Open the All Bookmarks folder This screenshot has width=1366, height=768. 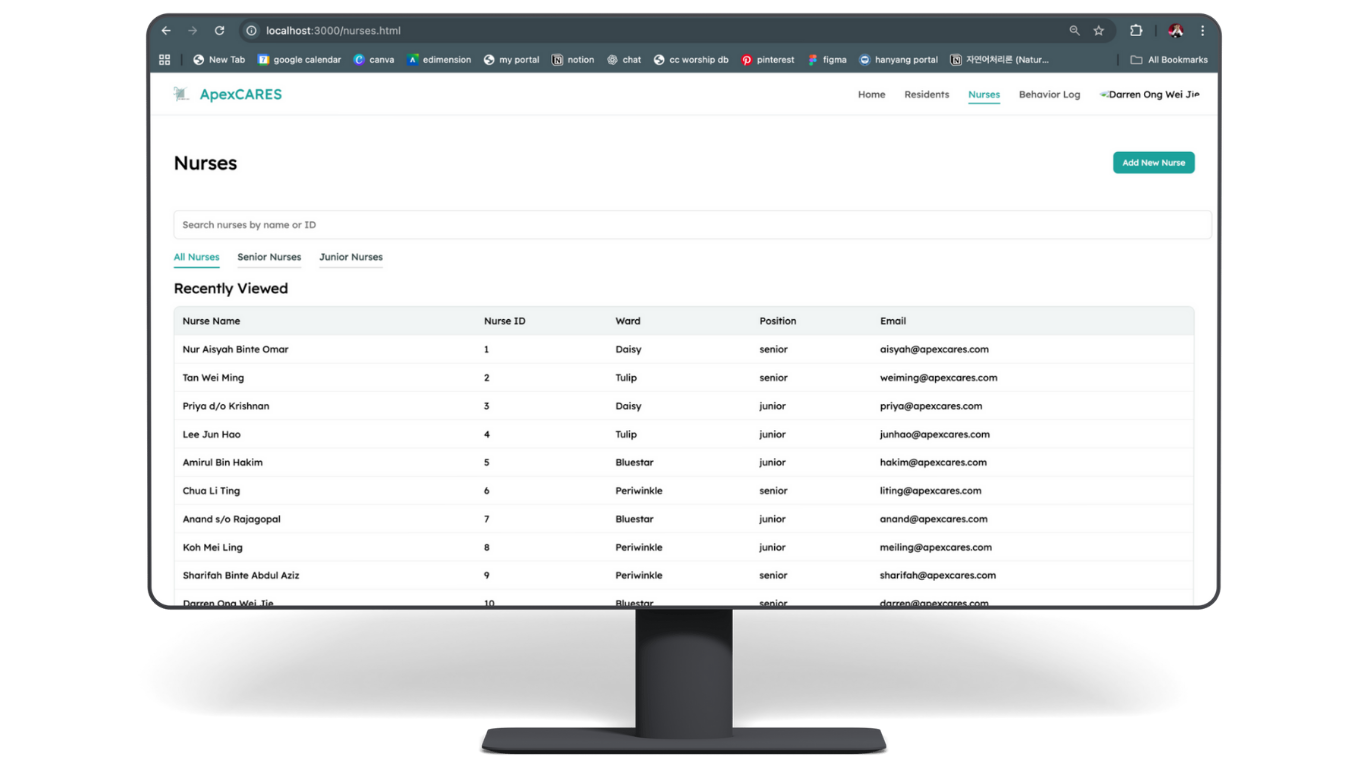coord(1169,60)
